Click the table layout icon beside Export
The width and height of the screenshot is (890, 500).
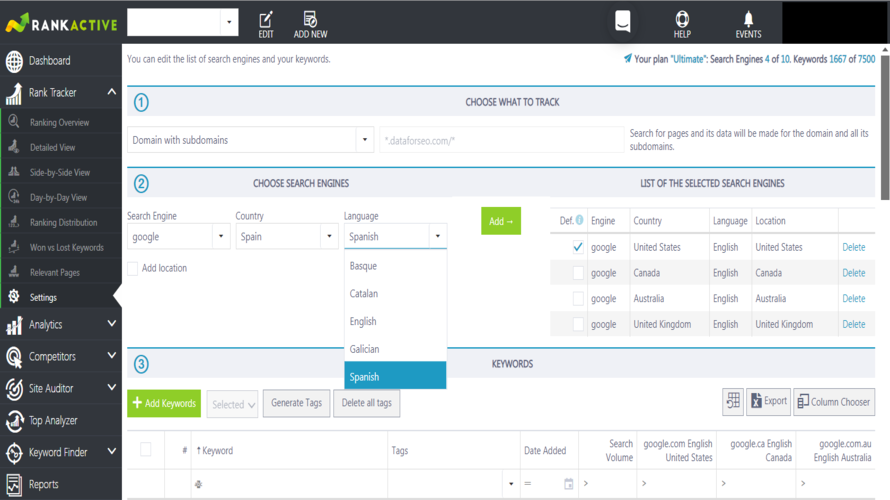click(x=733, y=401)
